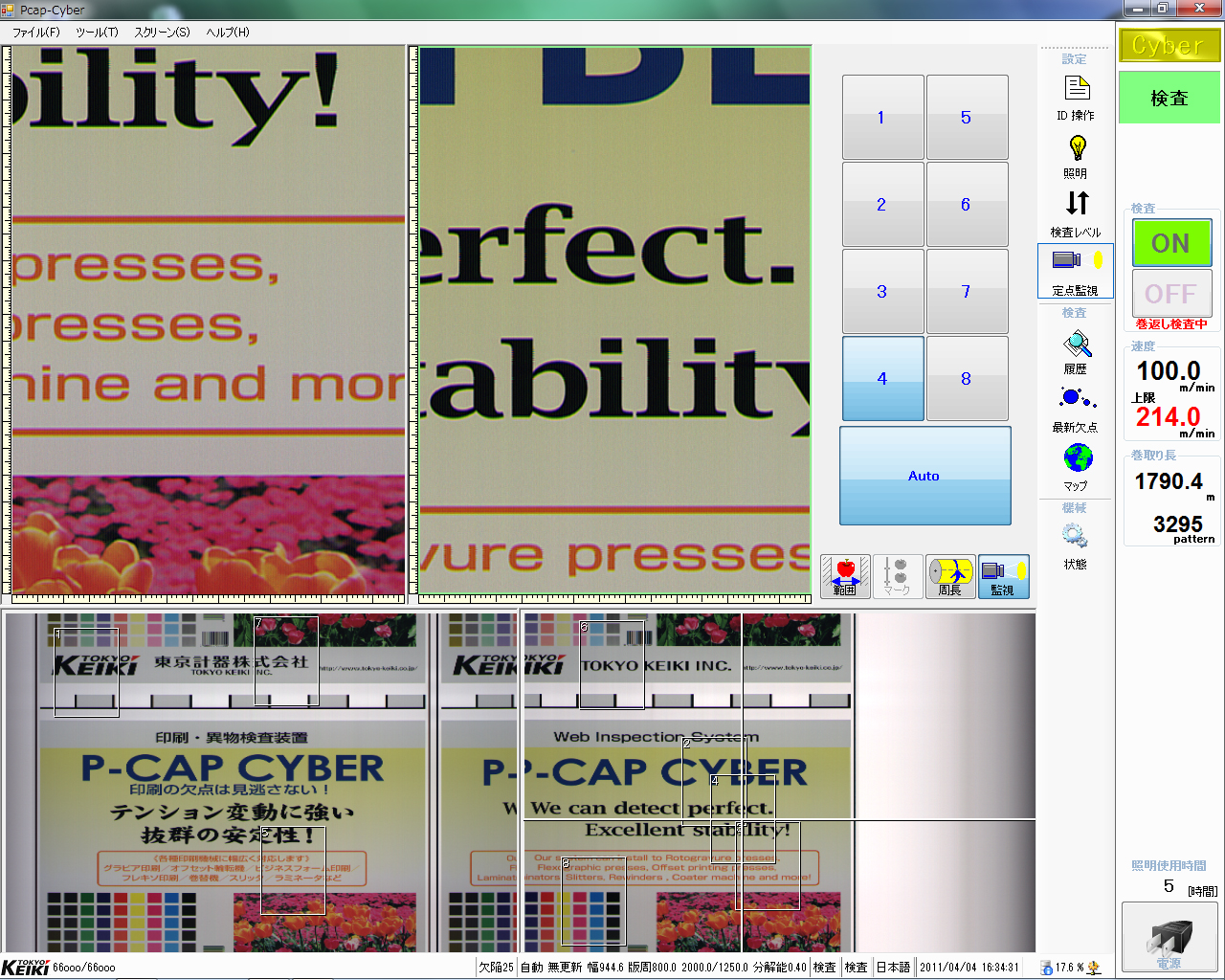Select monitor point 4 button

(882, 378)
